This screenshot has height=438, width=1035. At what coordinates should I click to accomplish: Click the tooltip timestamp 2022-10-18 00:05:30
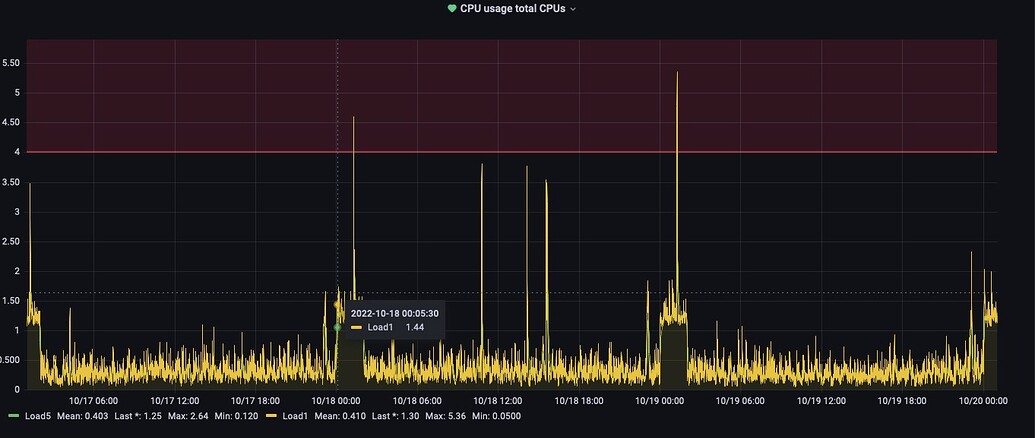[x=395, y=313]
